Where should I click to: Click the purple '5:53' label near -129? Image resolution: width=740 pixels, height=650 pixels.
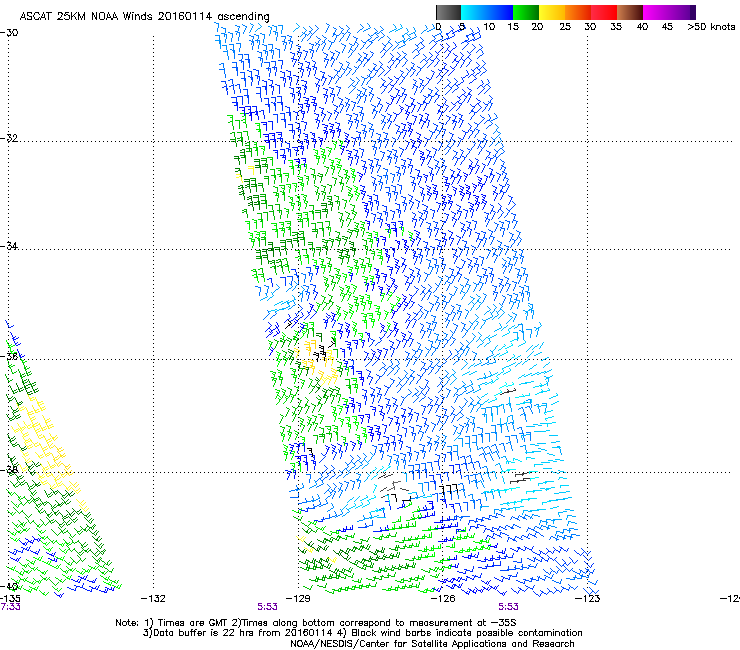[x=267, y=607]
